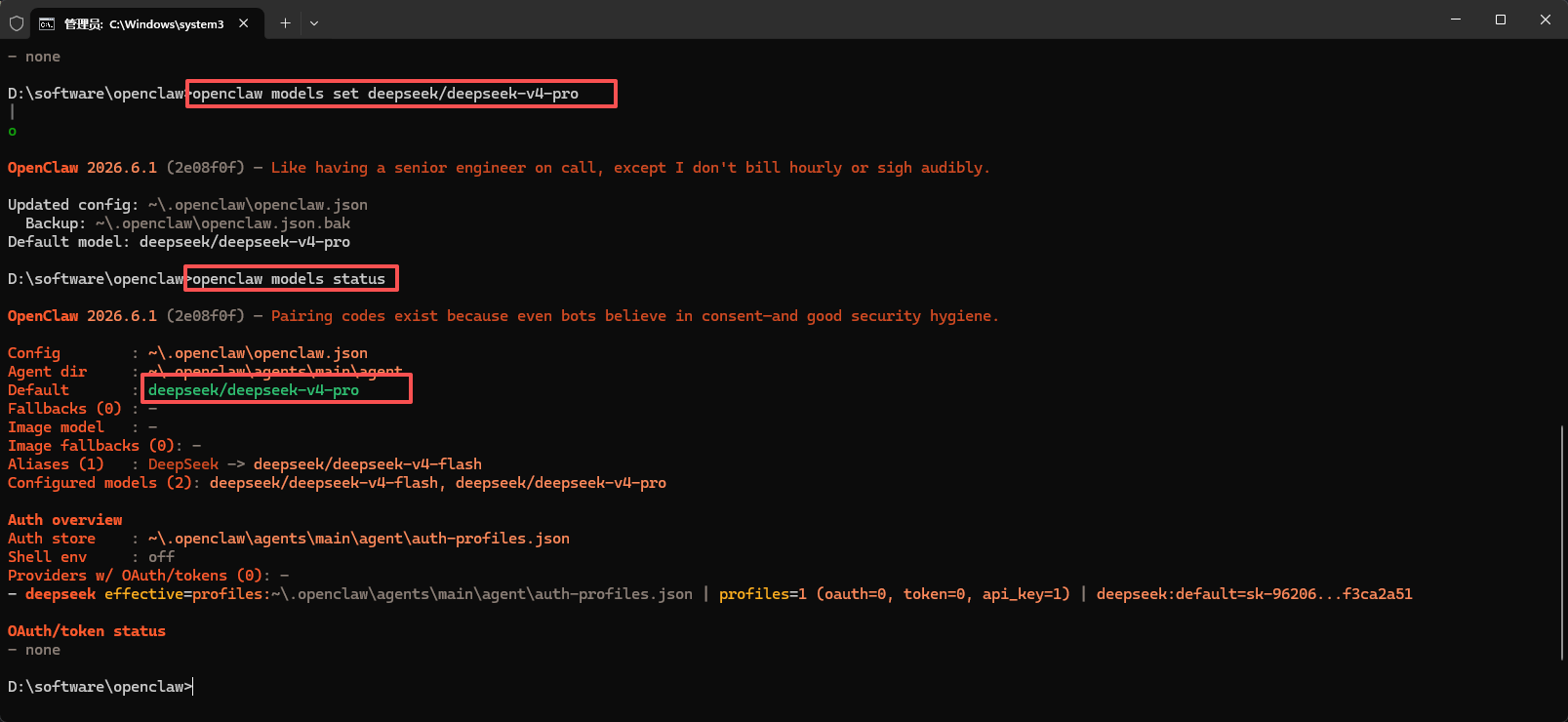Minimize the terminal window
The image size is (1568, 722).
tap(1456, 20)
